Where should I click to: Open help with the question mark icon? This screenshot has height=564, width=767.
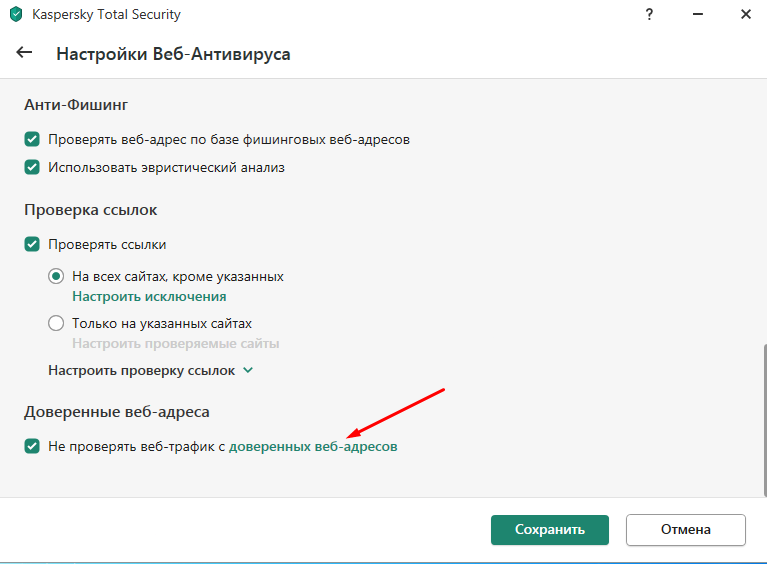pos(649,14)
